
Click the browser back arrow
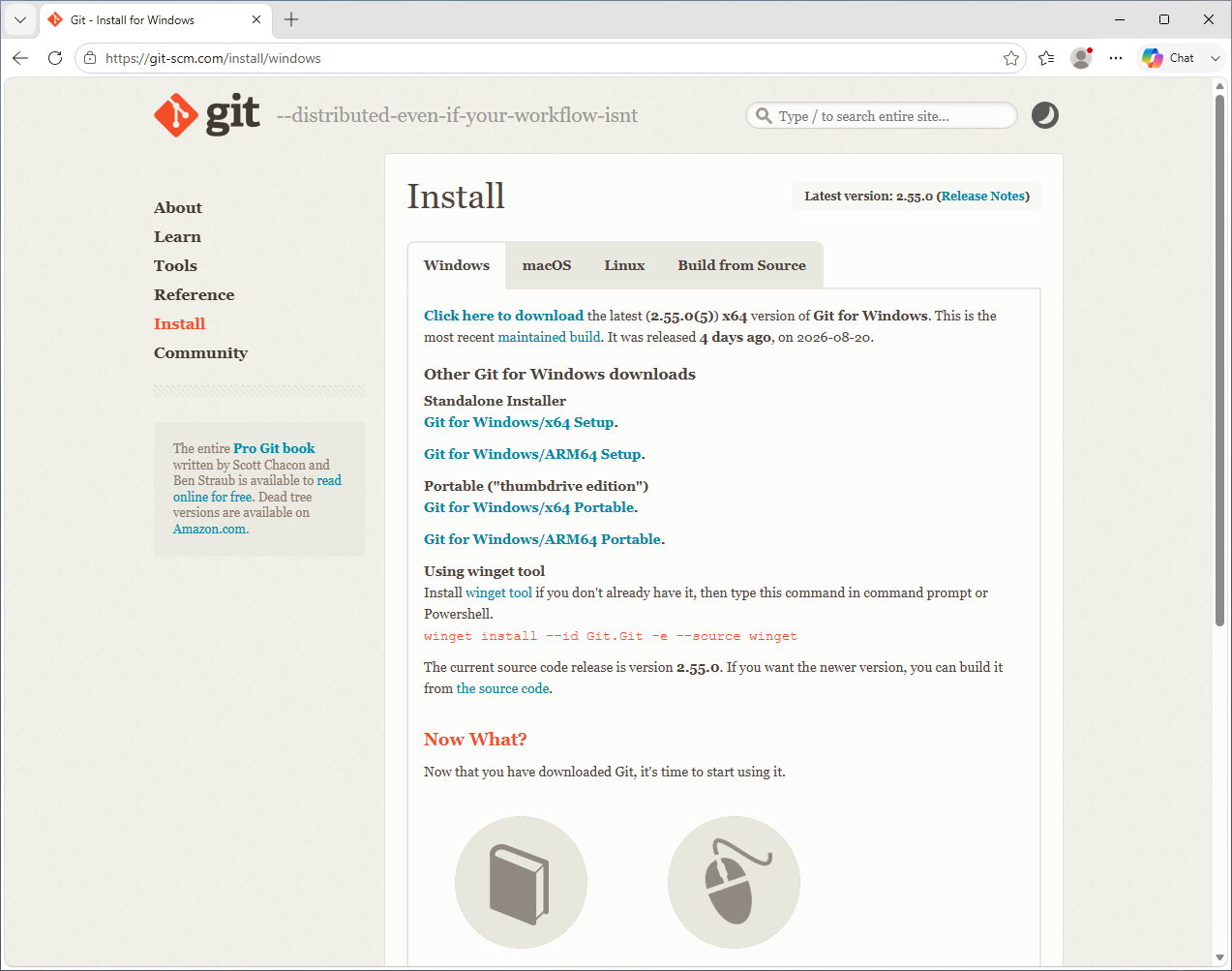pos(20,58)
